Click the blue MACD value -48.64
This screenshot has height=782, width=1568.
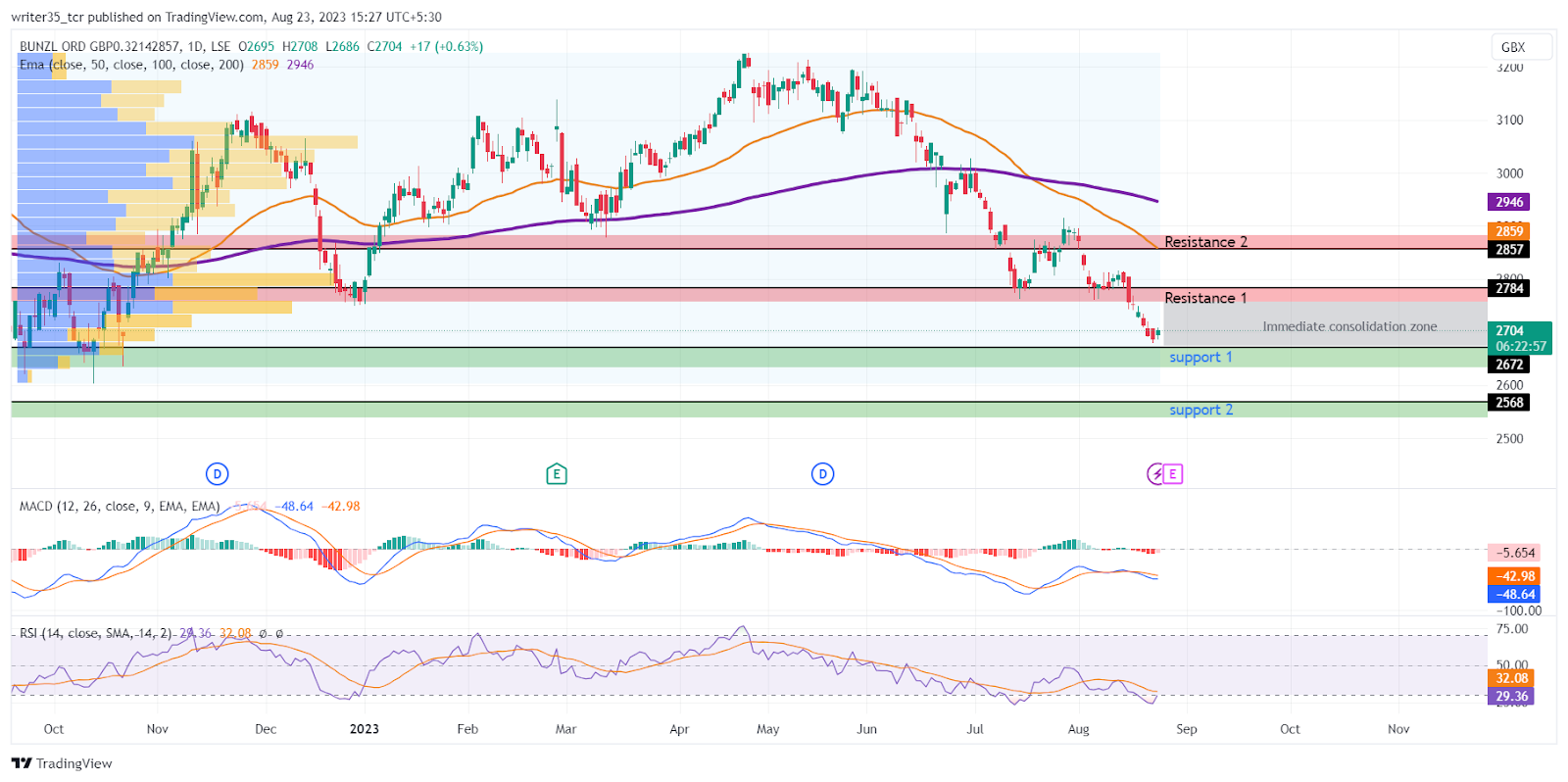click(x=1513, y=594)
